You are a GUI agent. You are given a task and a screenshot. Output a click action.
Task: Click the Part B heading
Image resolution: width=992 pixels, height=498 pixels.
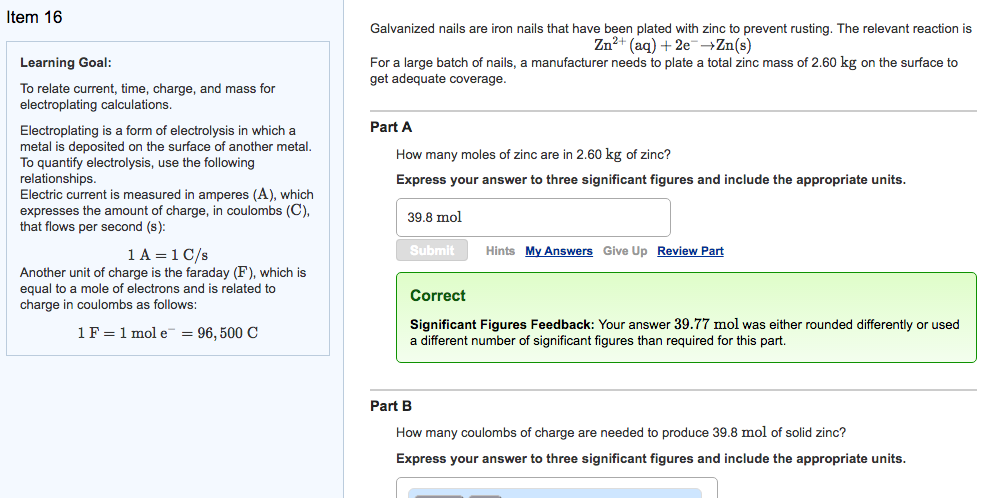pyautogui.click(x=391, y=406)
